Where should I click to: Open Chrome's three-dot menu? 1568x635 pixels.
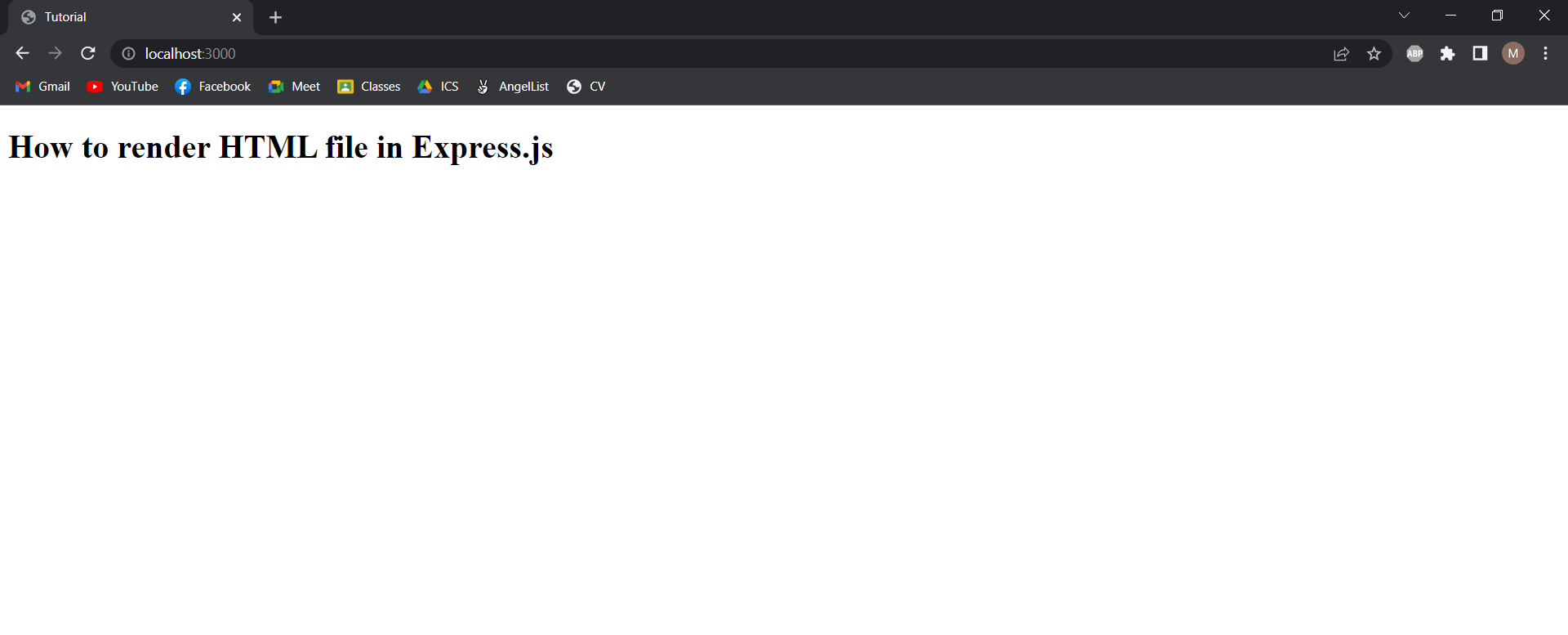click(1545, 54)
